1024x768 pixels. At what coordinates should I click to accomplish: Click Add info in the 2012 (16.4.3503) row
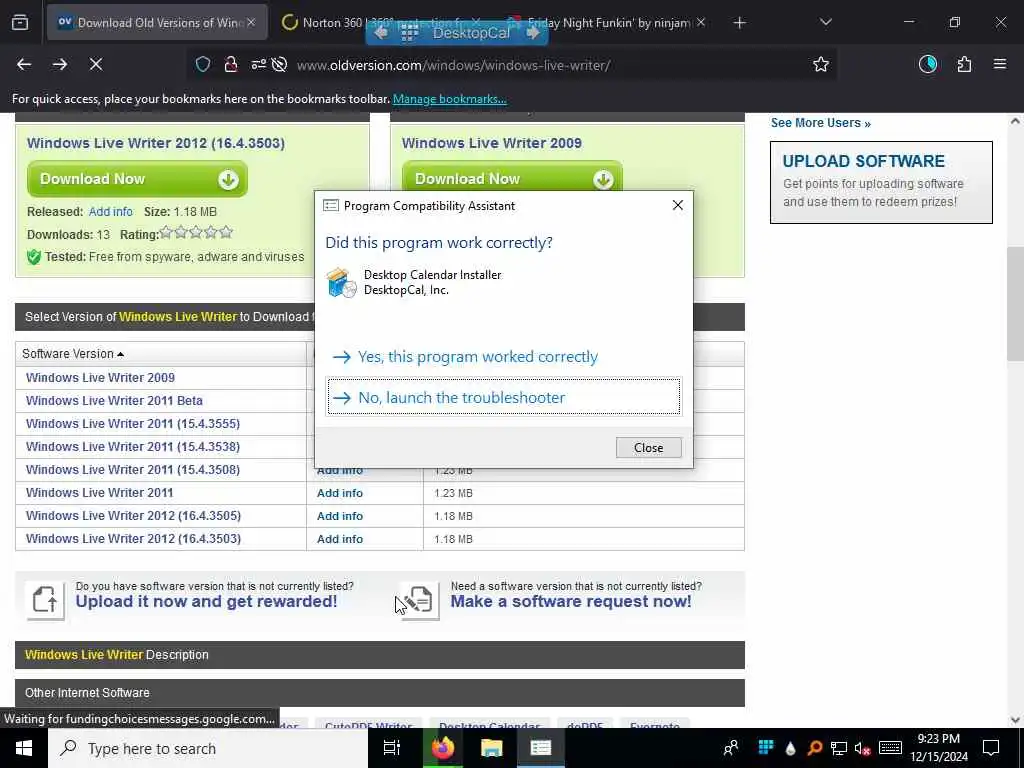340,539
